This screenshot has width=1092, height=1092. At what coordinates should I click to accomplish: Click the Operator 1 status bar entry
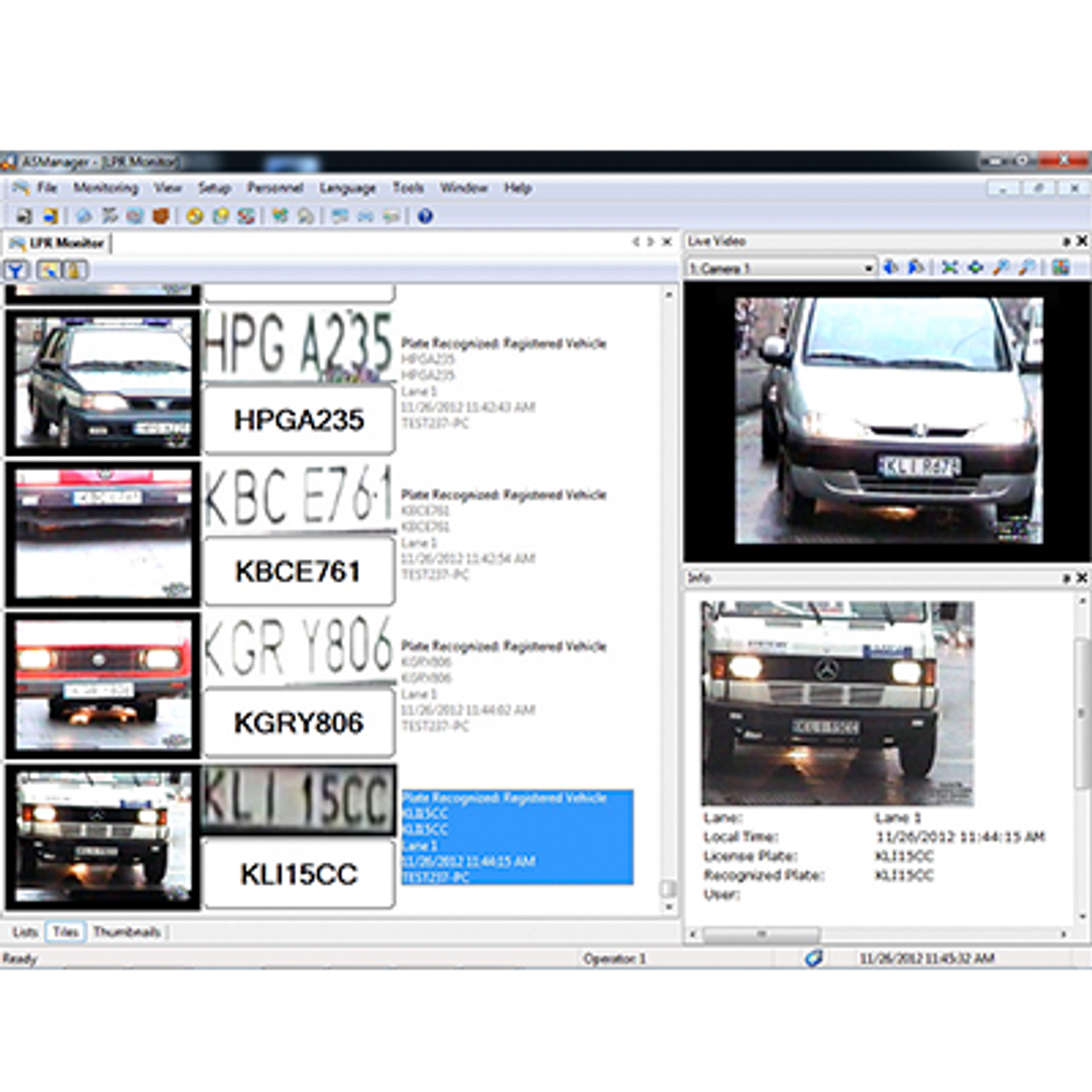pyautogui.click(x=614, y=959)
